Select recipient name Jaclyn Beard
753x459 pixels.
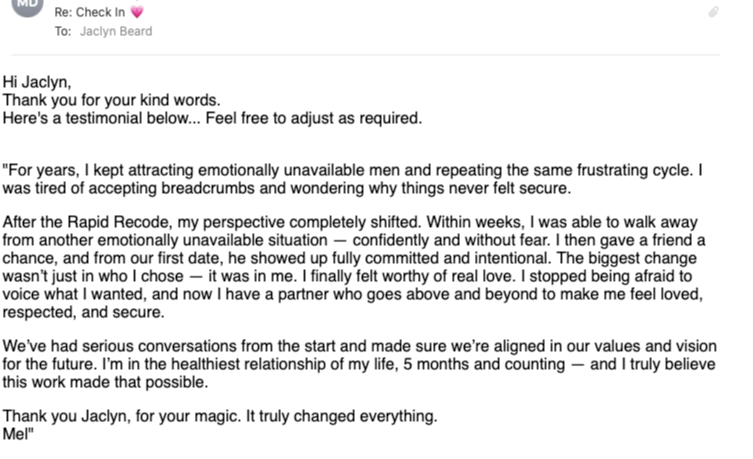116,31
